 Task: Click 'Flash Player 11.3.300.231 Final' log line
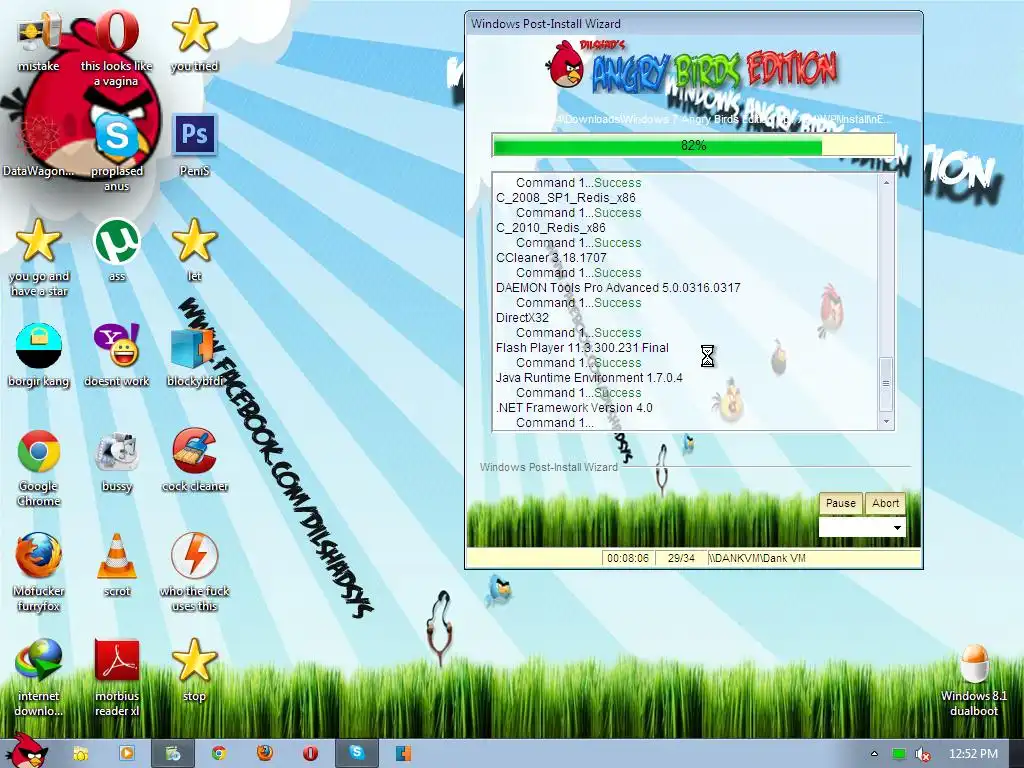point(582,348)
